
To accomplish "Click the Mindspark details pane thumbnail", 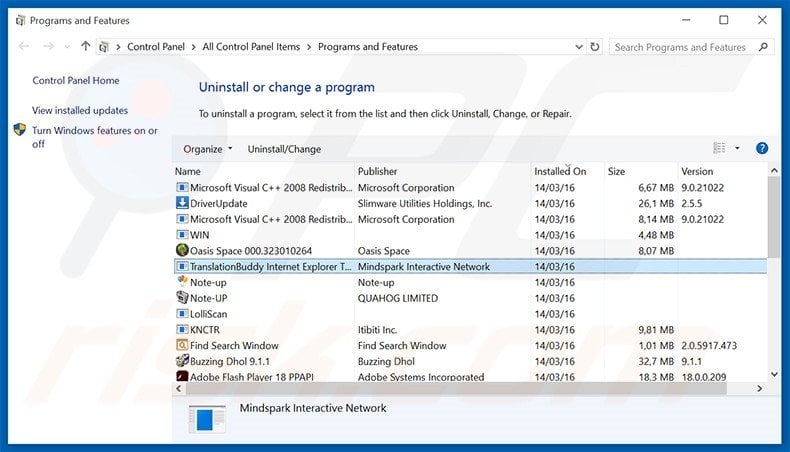I will pyautogui.click(x=207, y=419).
